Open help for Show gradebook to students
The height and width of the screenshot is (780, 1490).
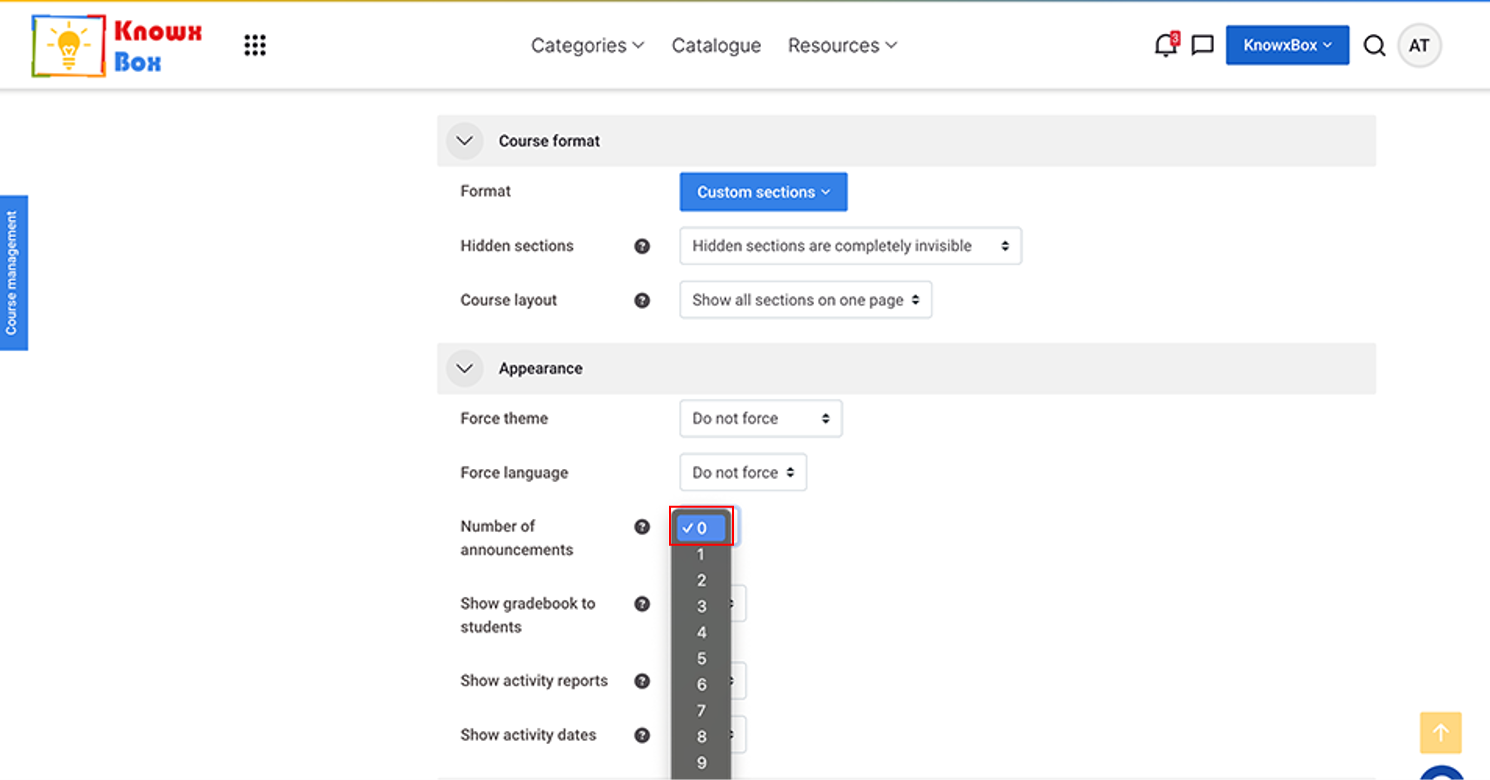642,604
